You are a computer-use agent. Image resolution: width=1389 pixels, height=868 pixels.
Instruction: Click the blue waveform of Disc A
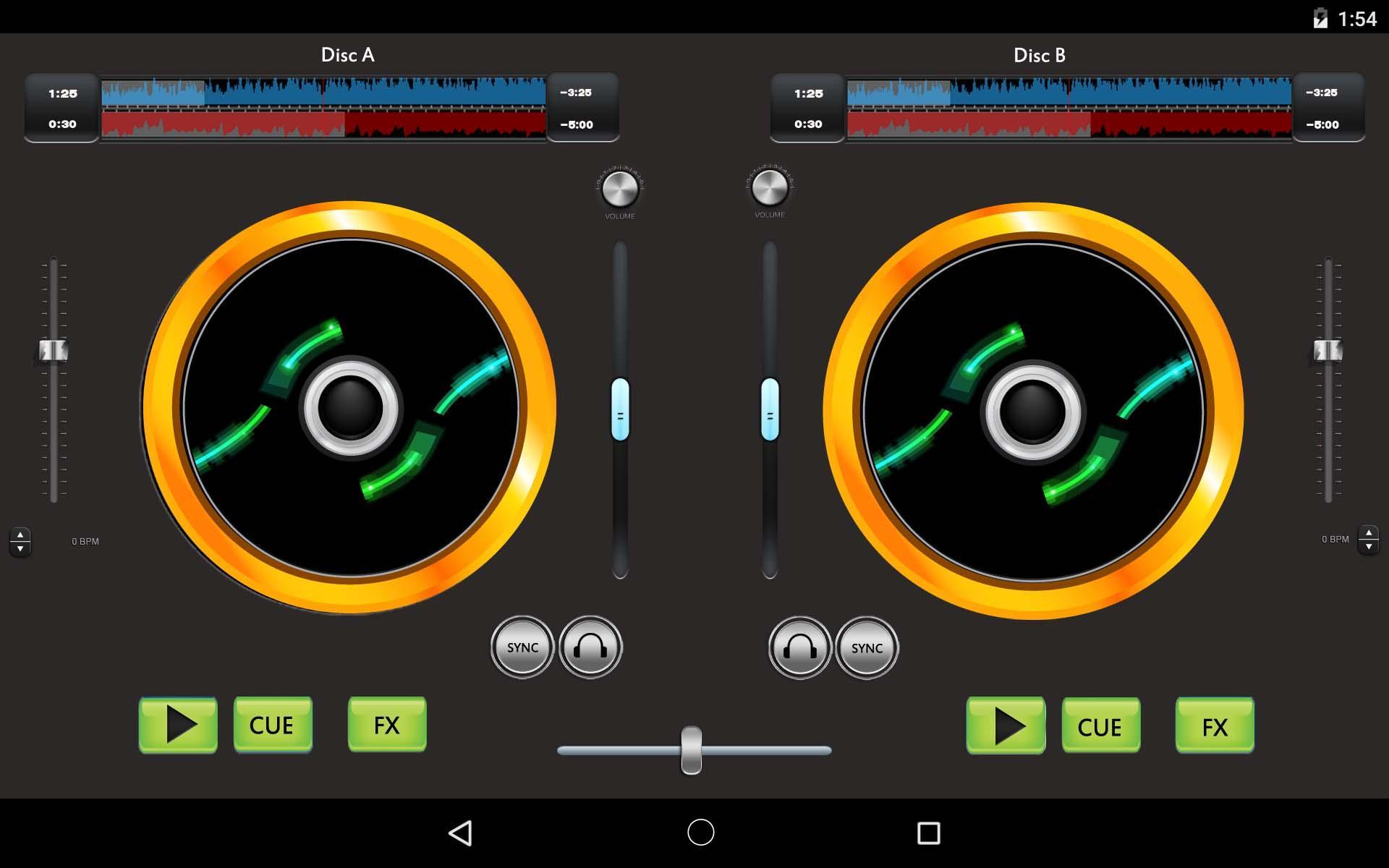tap(323, 92)
